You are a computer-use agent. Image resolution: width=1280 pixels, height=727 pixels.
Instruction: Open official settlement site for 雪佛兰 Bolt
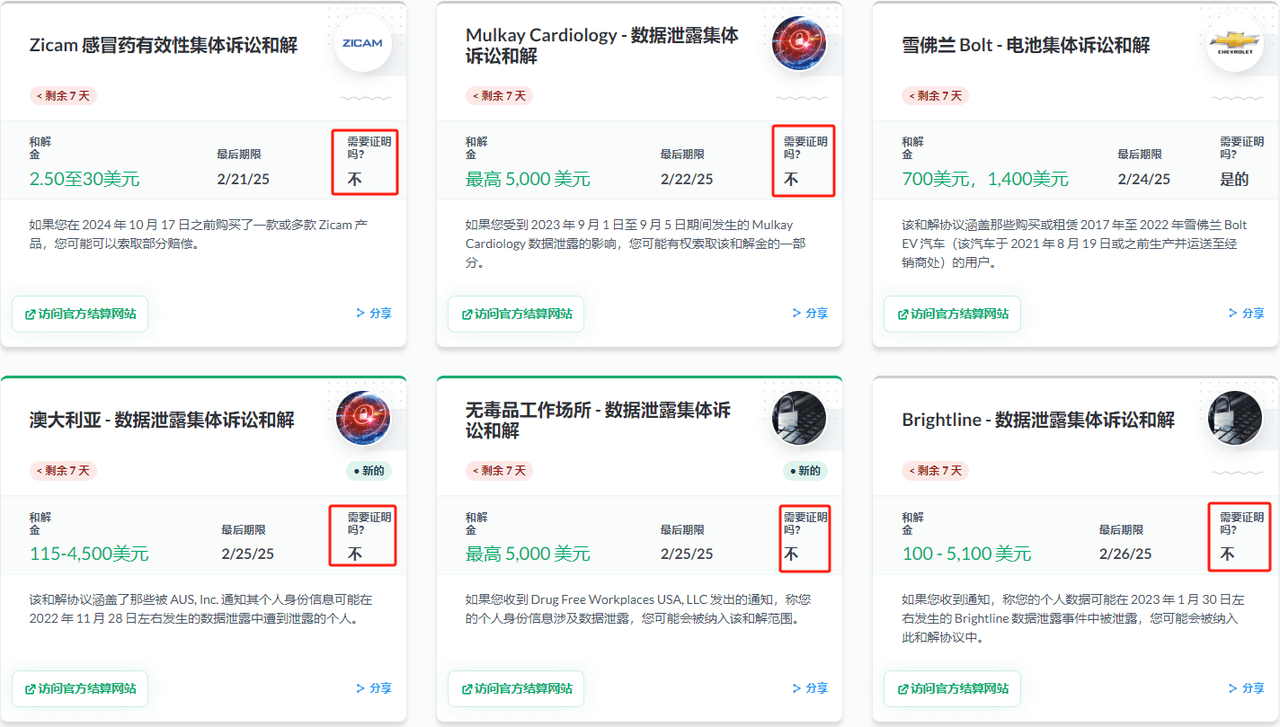click(x=952, y=314)
